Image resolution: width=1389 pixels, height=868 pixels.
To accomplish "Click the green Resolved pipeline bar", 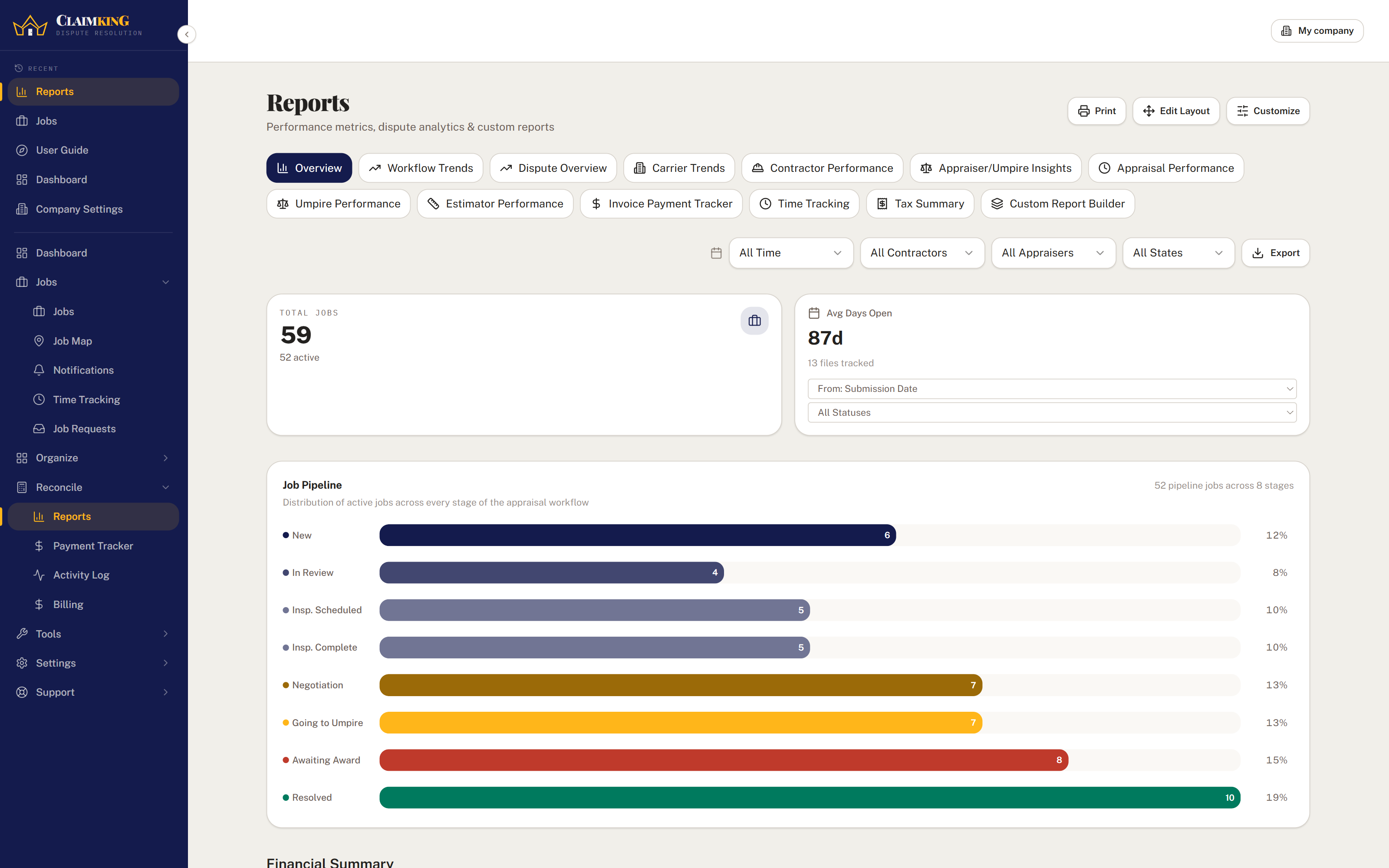I will click(809, 797).
